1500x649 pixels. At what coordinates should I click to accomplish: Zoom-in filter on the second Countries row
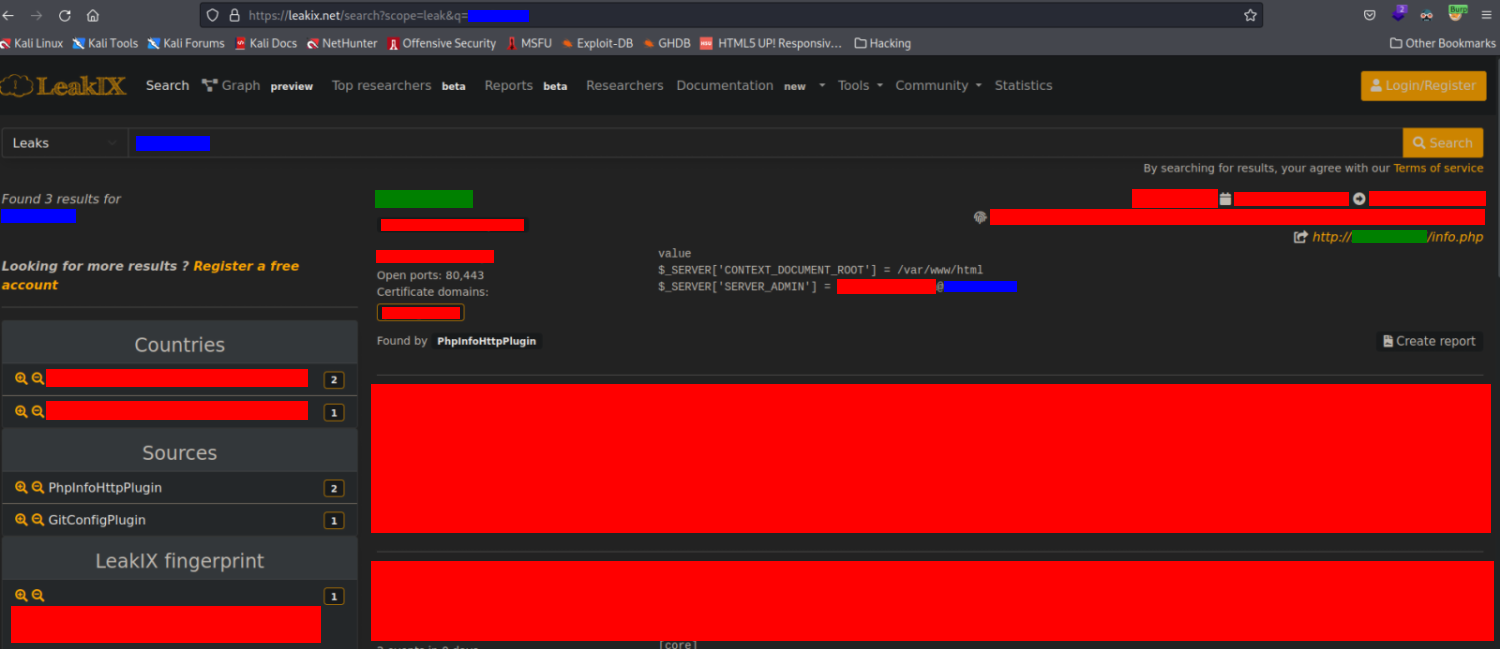point(21,411)
